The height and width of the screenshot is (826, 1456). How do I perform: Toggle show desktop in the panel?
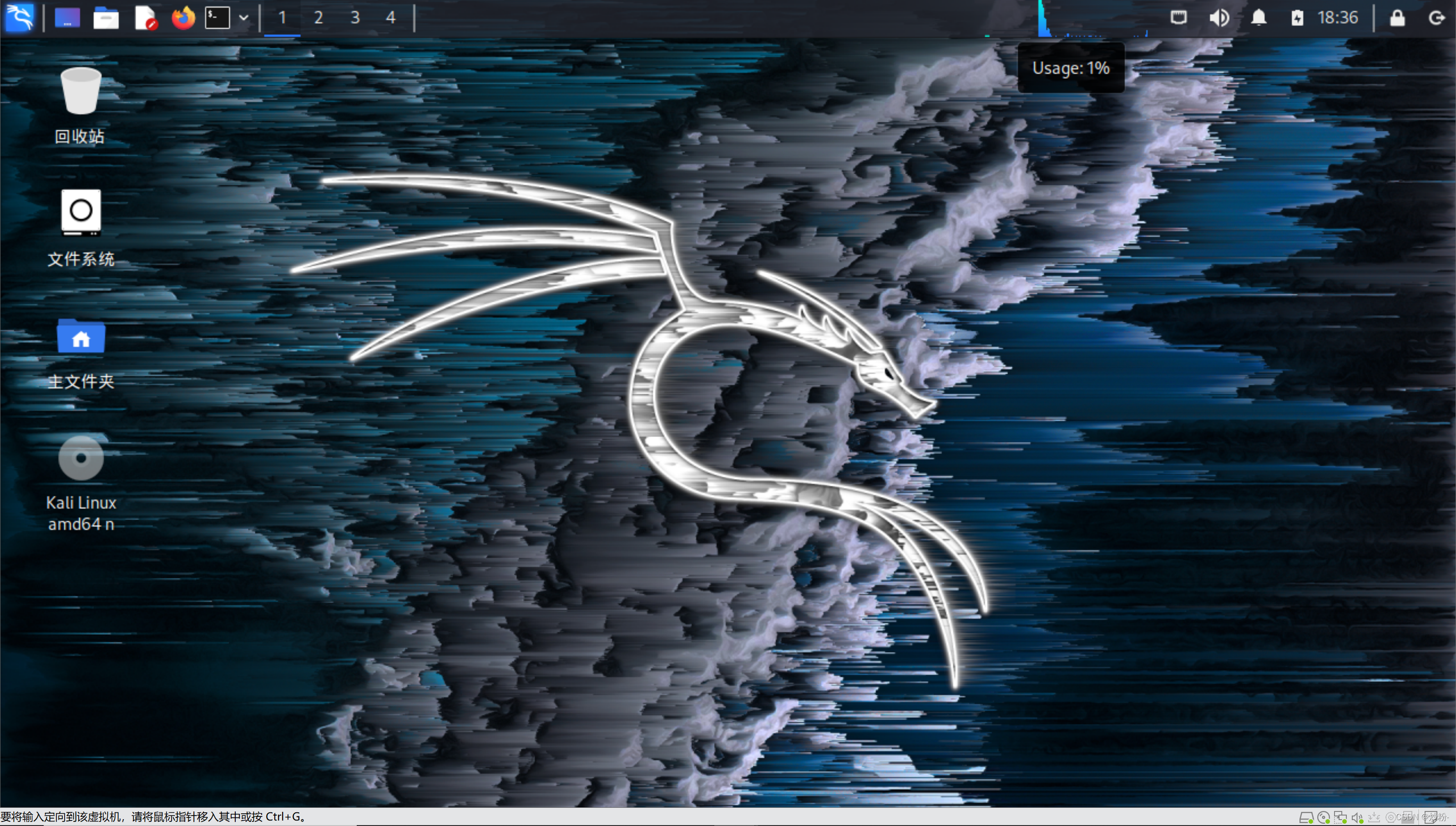click(x=67, y=17)
